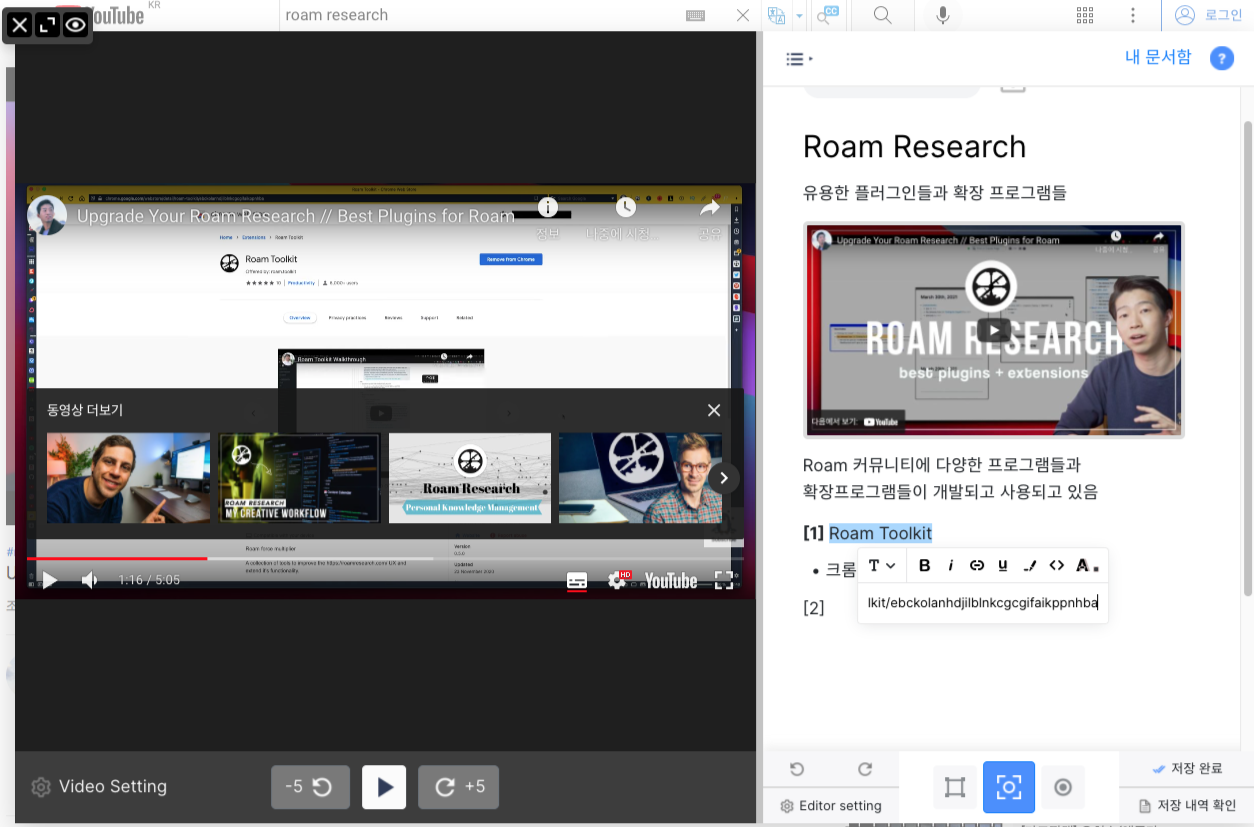Open the dropdown arrow next to translate icon
The width and height of the screenshot is (1254, 827).
tap(799, 15)
